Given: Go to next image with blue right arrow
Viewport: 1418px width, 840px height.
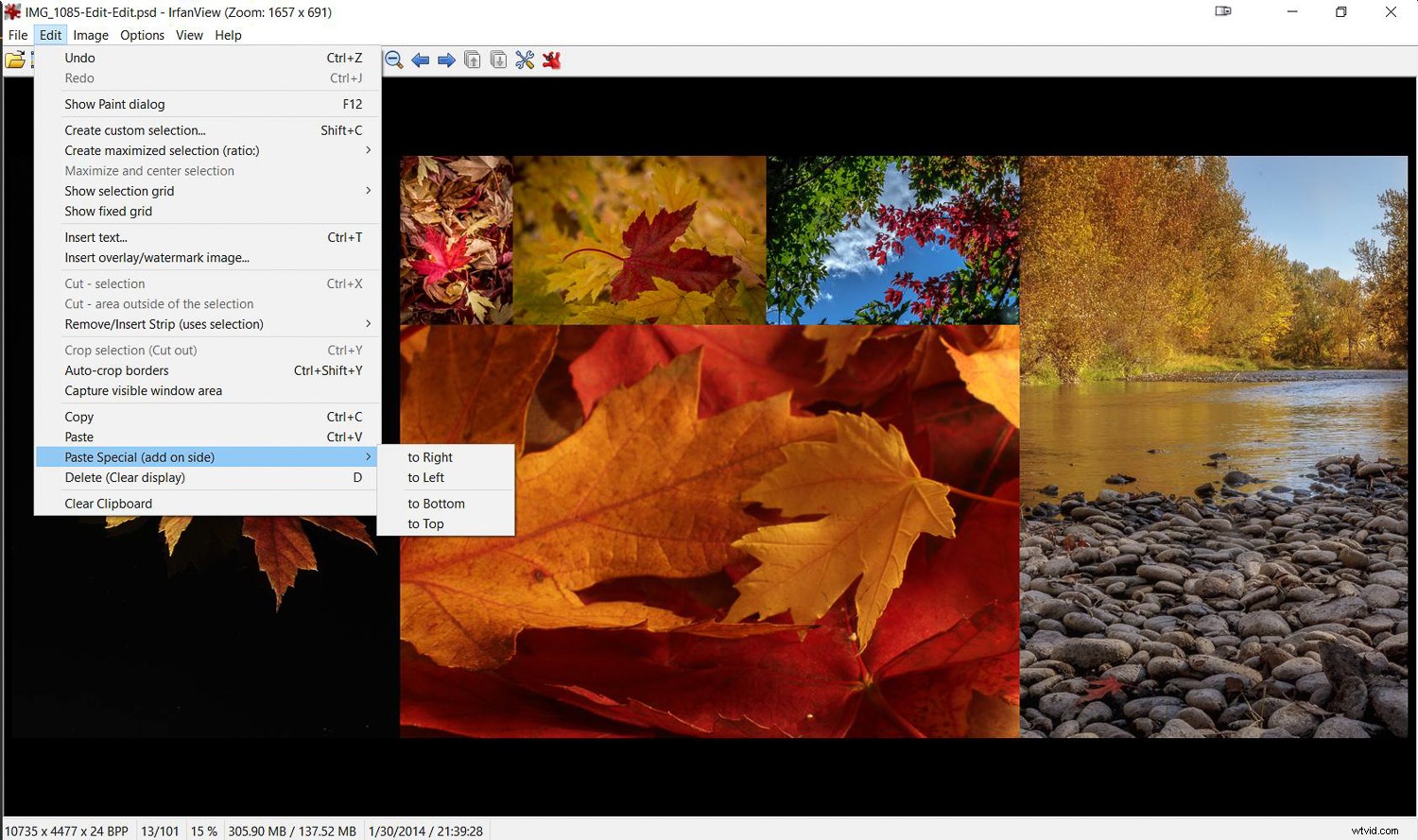Looking at the screenshot, I should click(446, 60).
